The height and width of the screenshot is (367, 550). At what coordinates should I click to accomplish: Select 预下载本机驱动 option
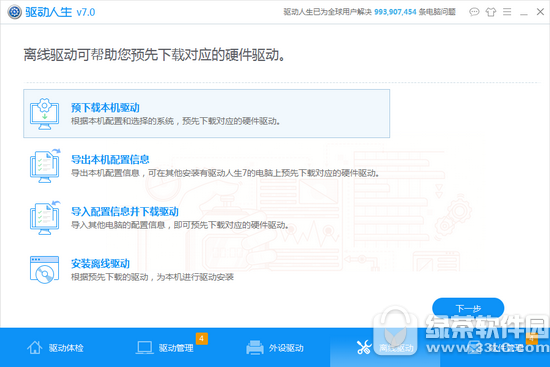(207, 113)
